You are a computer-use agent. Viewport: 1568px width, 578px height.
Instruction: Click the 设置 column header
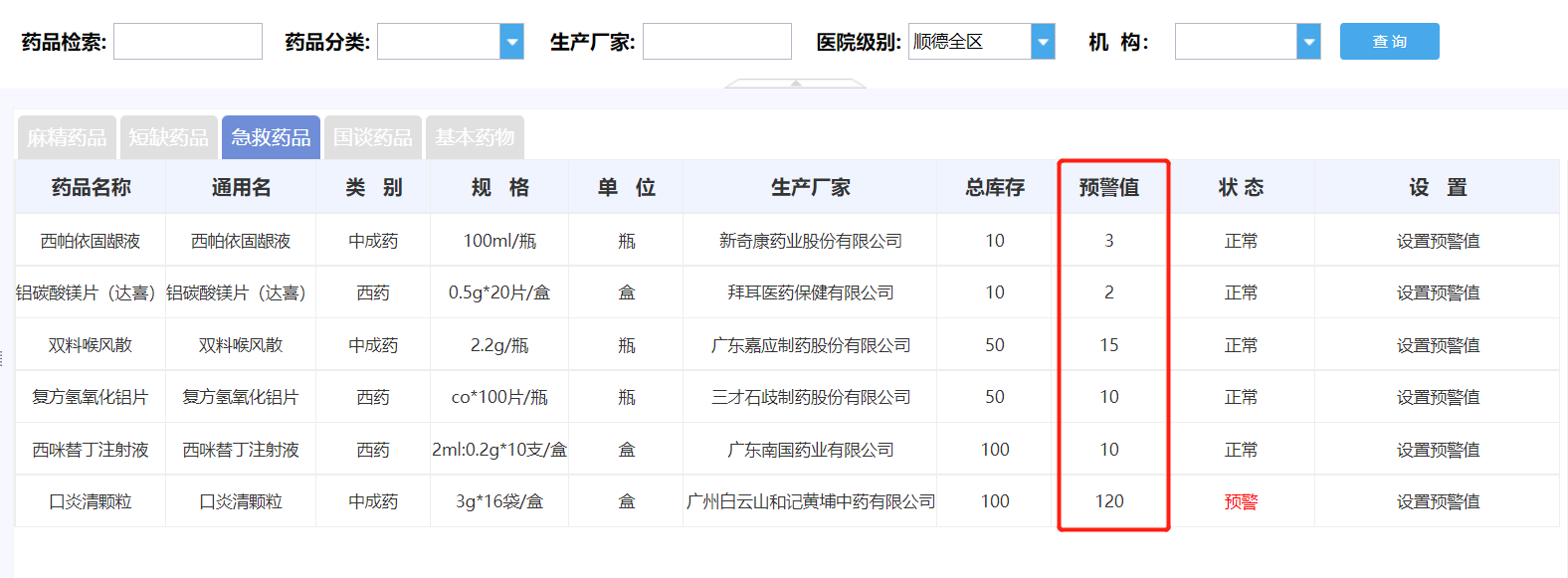1438,187
